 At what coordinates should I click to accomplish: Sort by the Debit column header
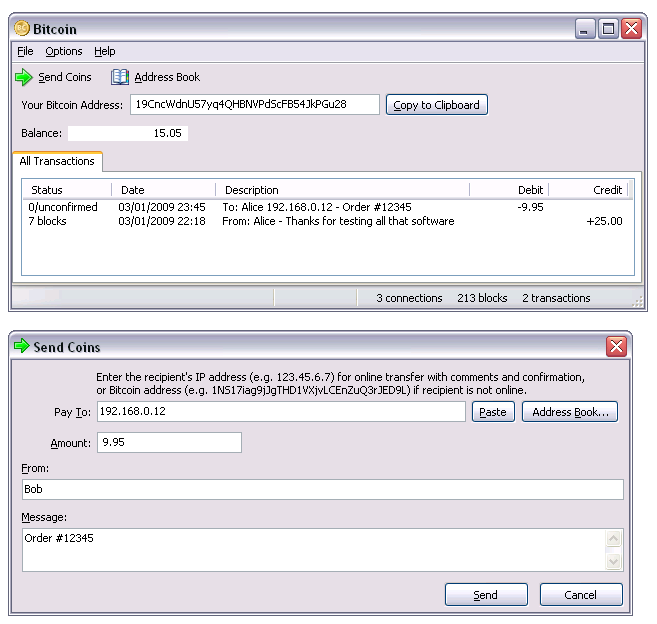point(509,190)
